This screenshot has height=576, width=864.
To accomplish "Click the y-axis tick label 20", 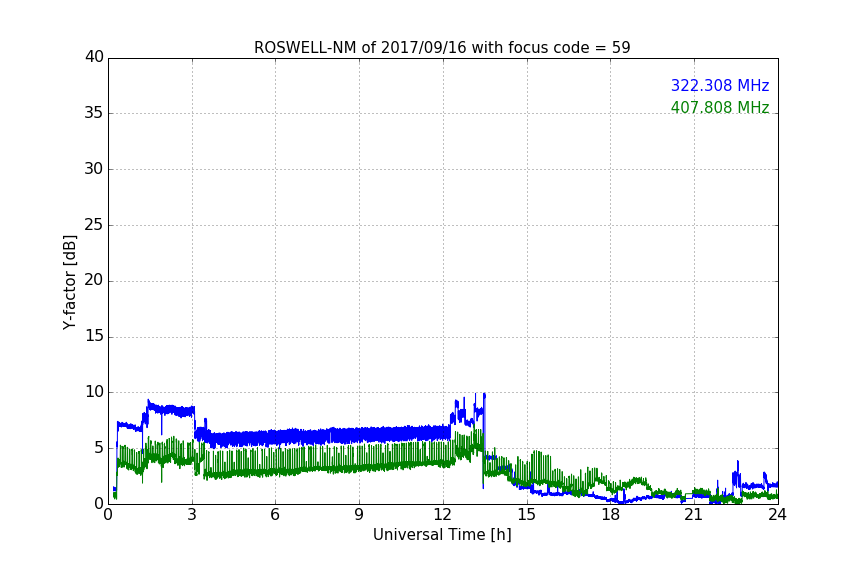I will pos(94,280).
